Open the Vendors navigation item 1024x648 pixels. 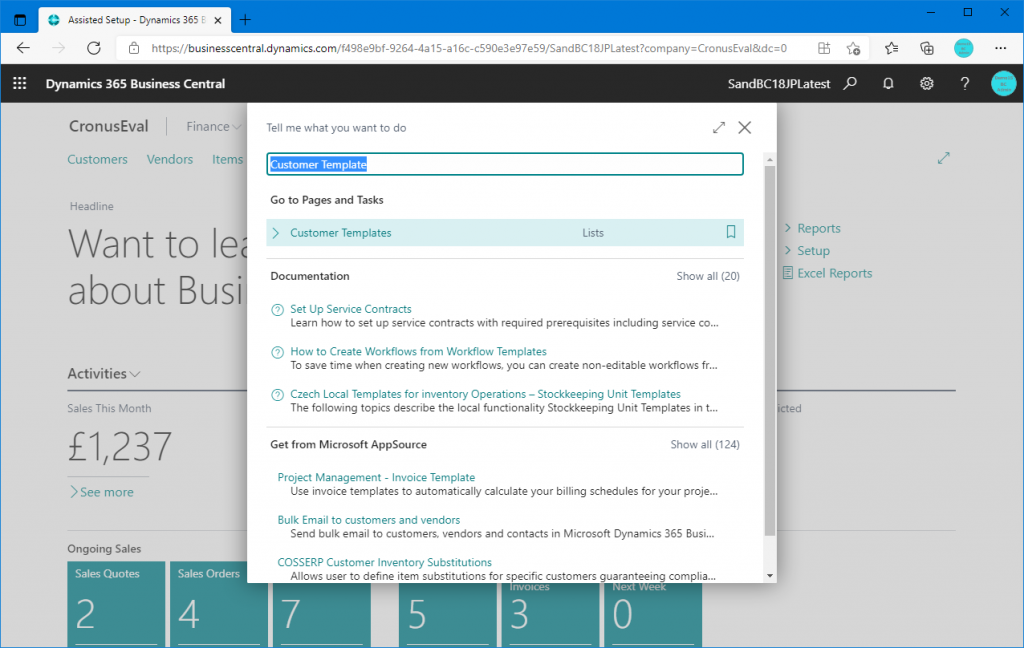[170, 159]
